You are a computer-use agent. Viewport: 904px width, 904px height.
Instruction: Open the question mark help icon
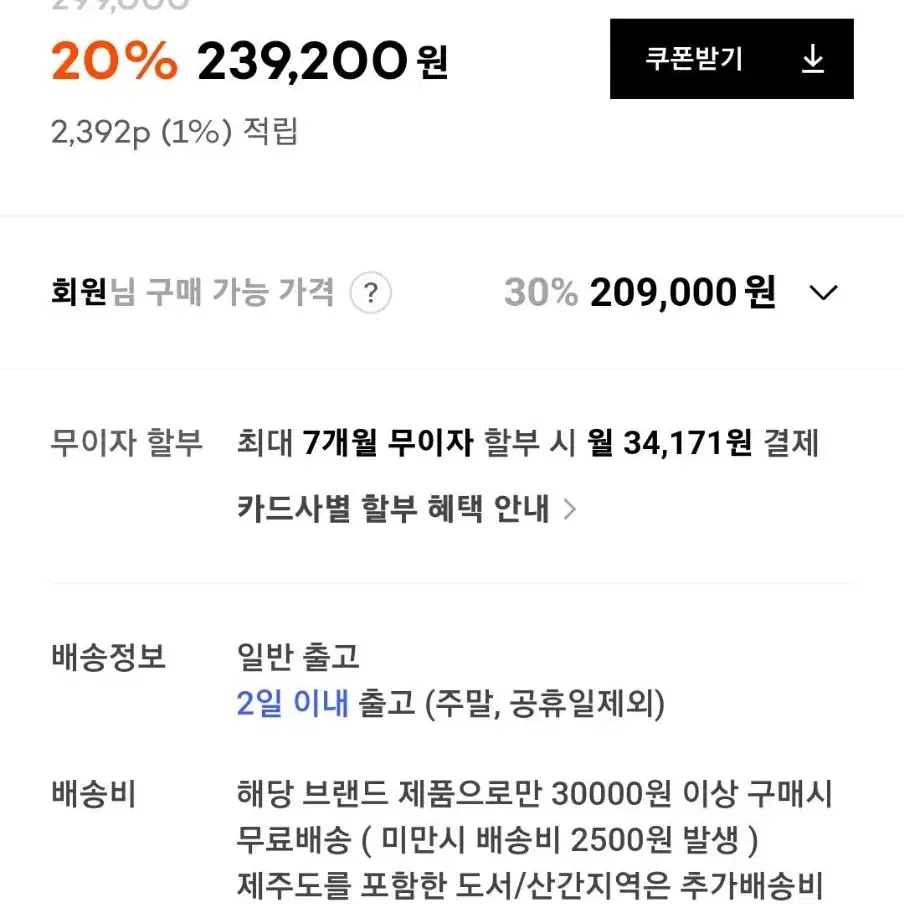[371, 292]
